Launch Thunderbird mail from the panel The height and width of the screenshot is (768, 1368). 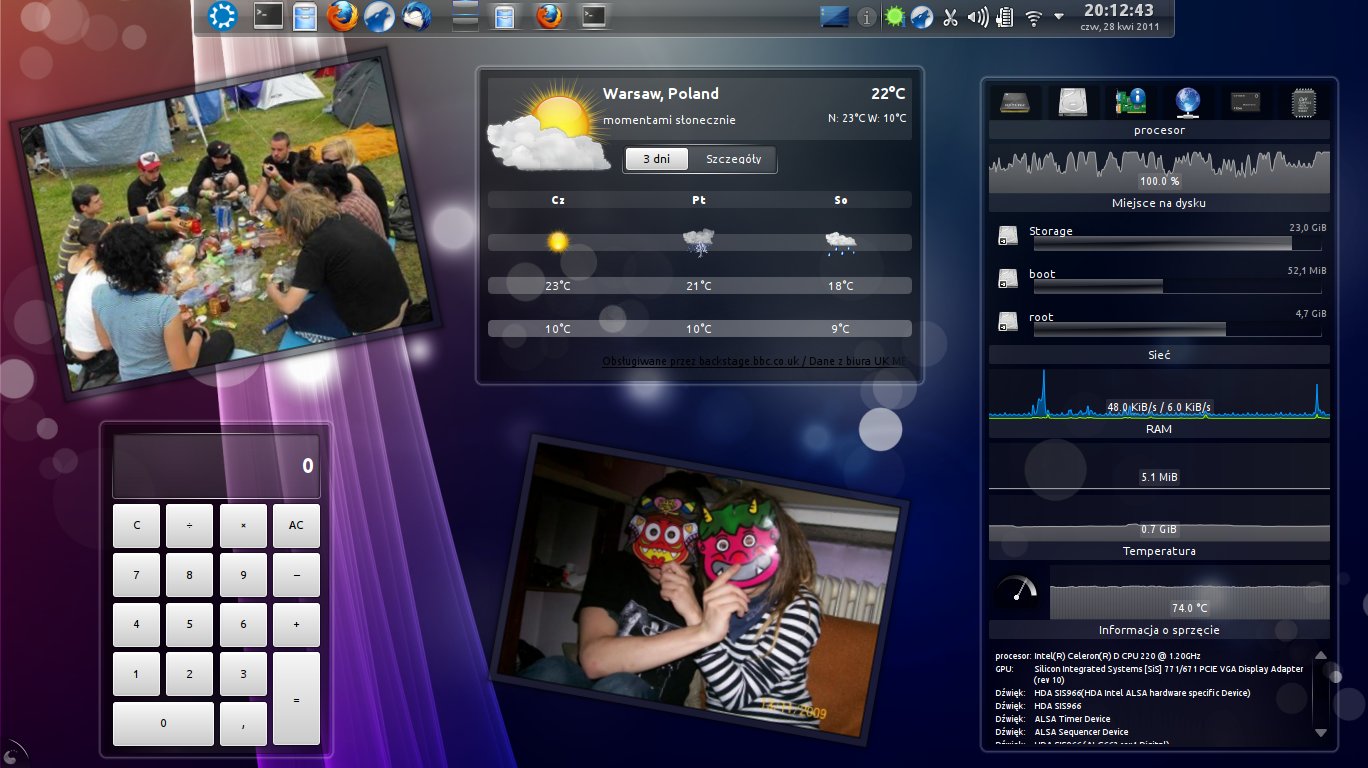pos(416,16)
